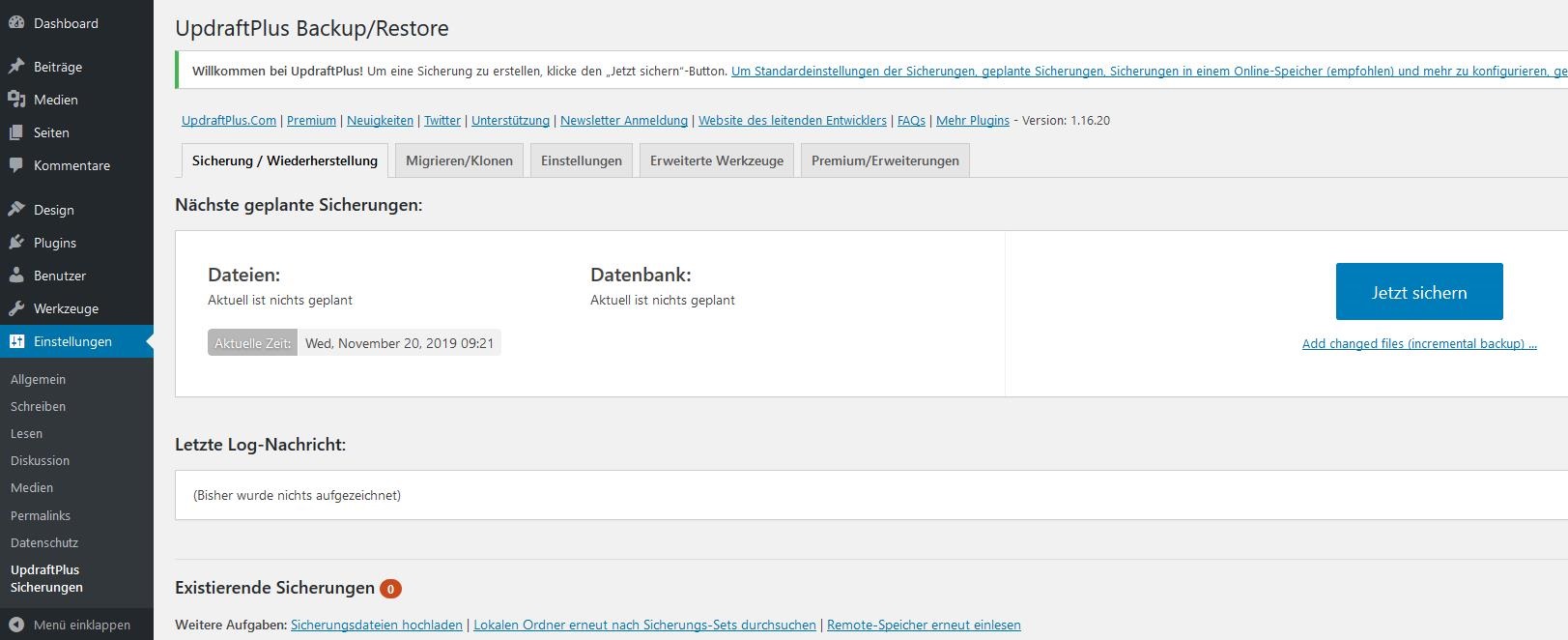Click the Aktuelle Zeit label
The height and width of the screenshot is (640, 1568).
tap(252, 343)
